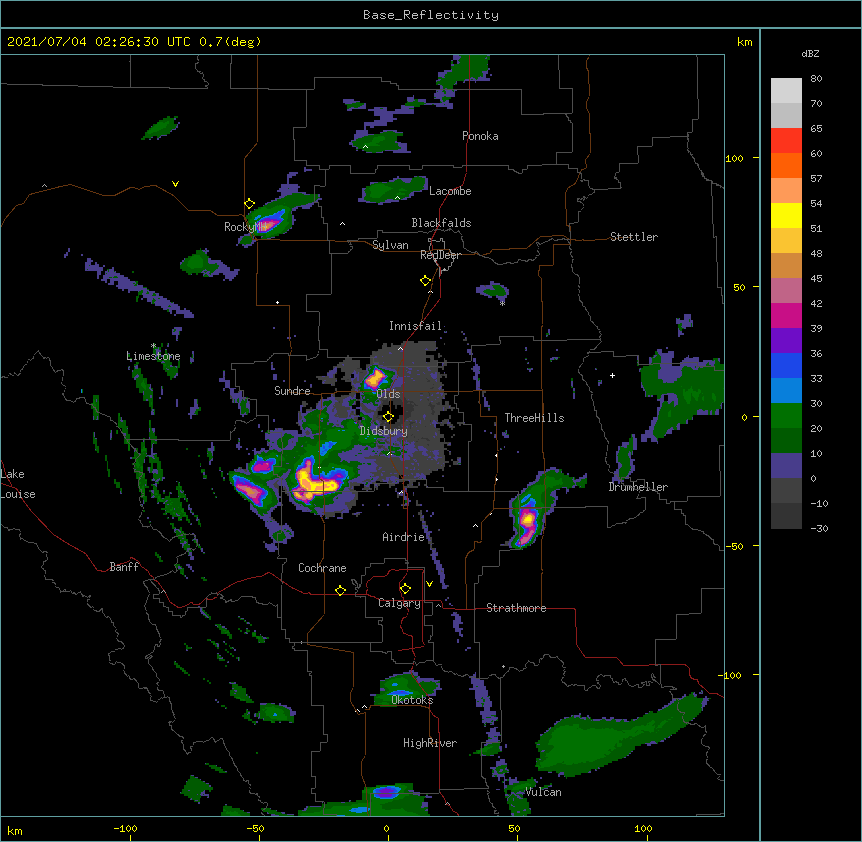Click the magenta 42-39 dBZ legend swatch

click(x=786, y=315)
